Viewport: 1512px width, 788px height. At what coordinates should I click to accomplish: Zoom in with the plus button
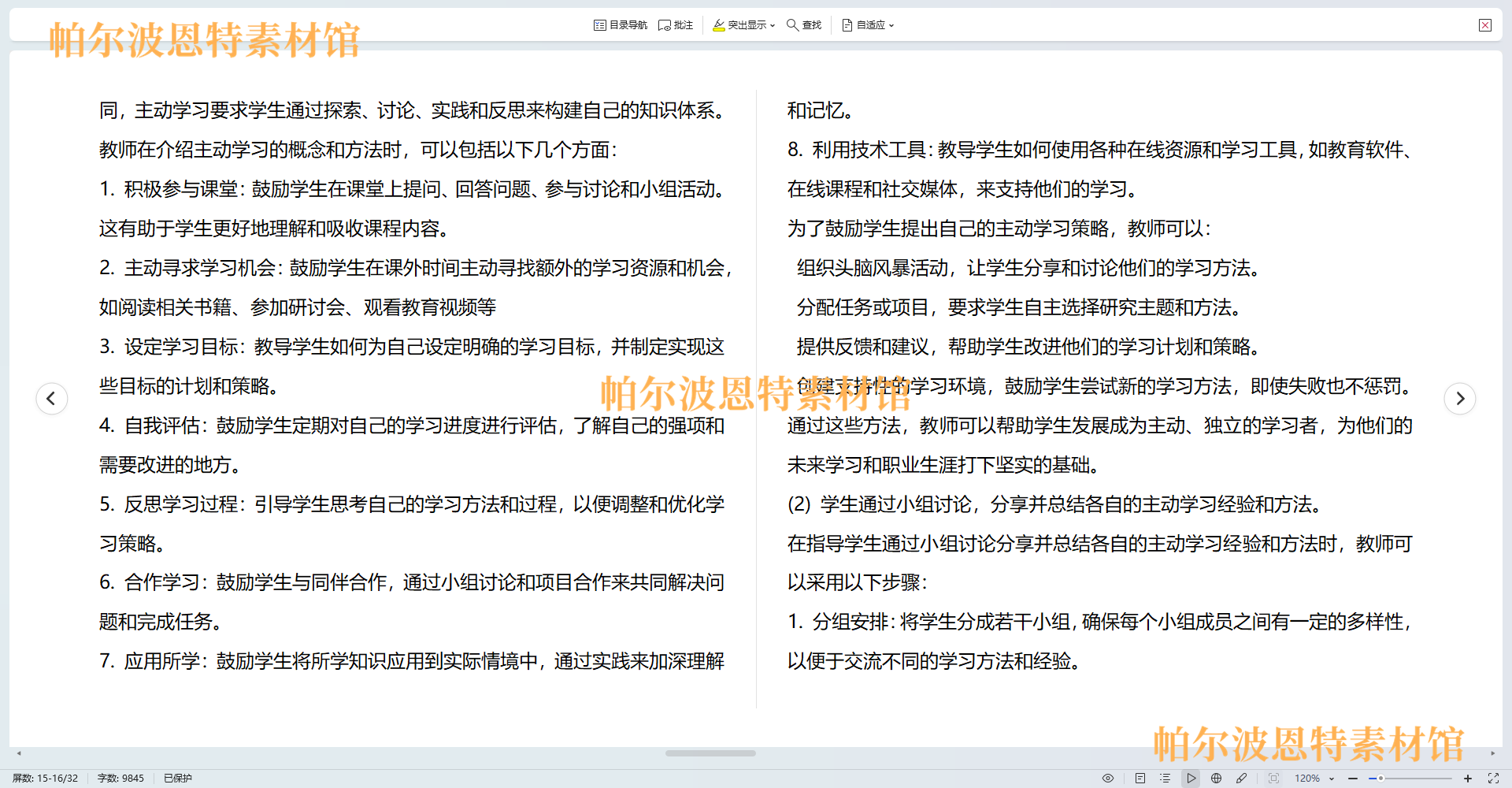(x=1468, y=778)
